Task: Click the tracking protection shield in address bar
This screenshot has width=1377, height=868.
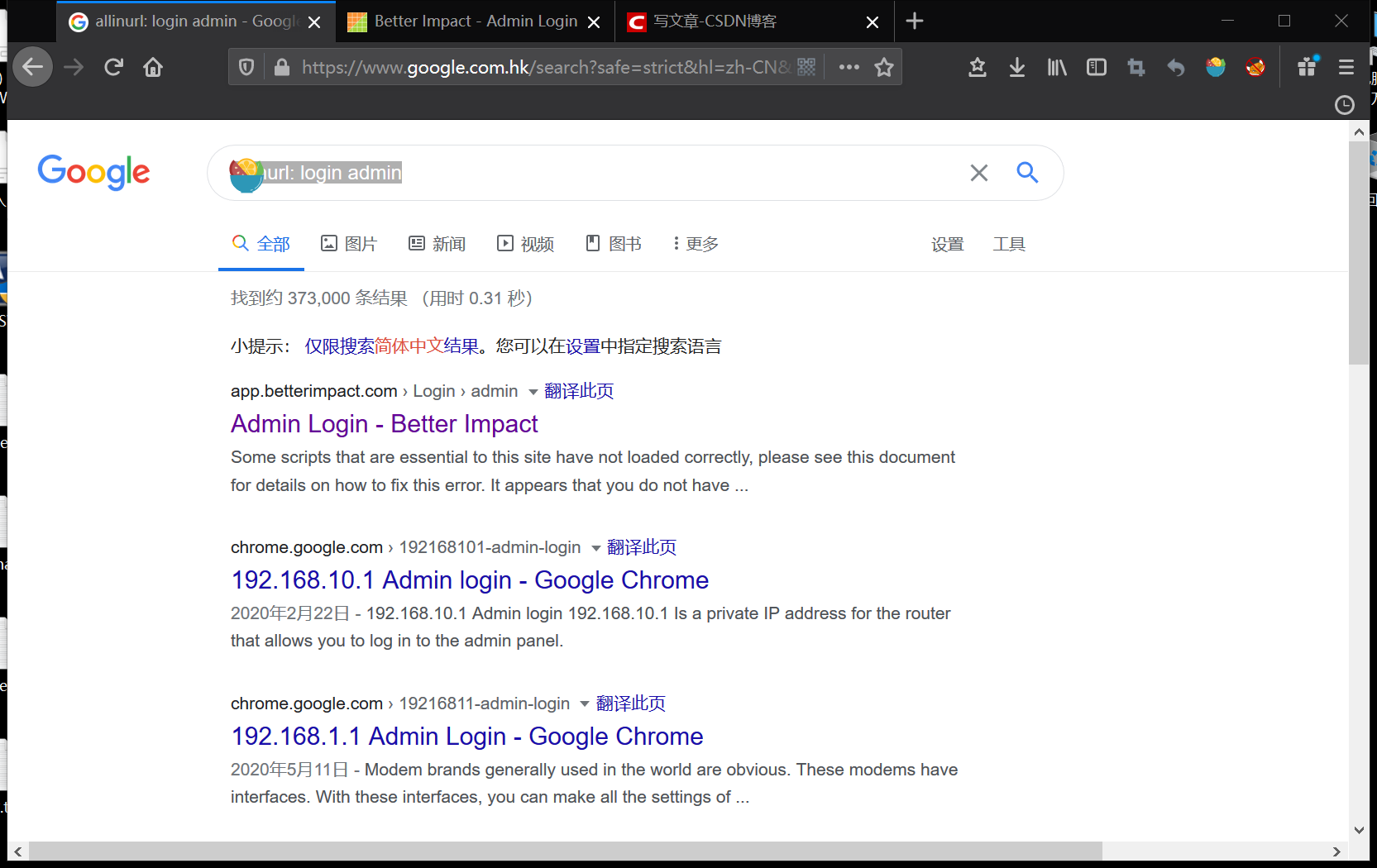Action: 246,67
